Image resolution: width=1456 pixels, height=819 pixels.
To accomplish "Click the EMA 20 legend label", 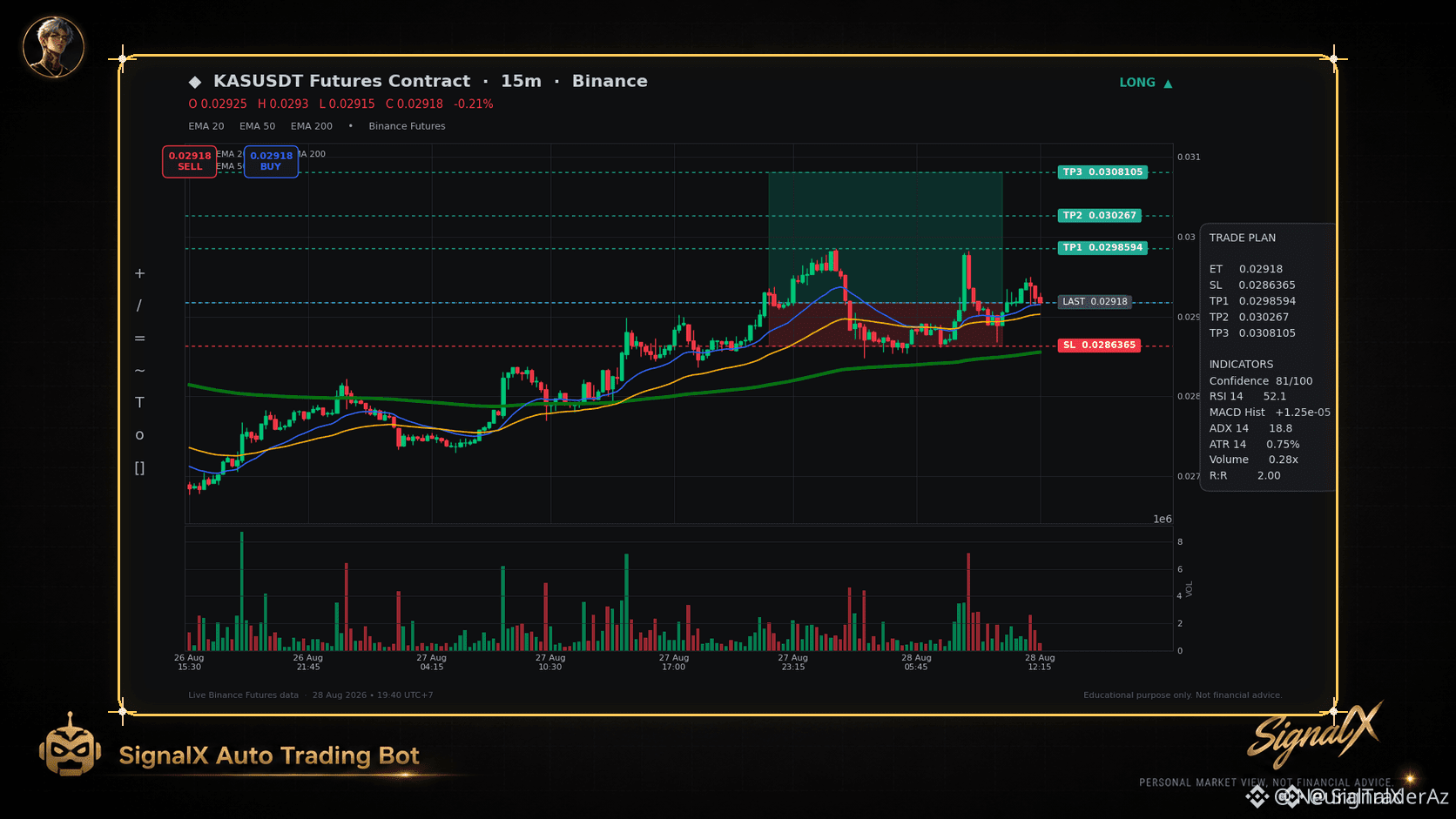I will [x=206, y=126].
